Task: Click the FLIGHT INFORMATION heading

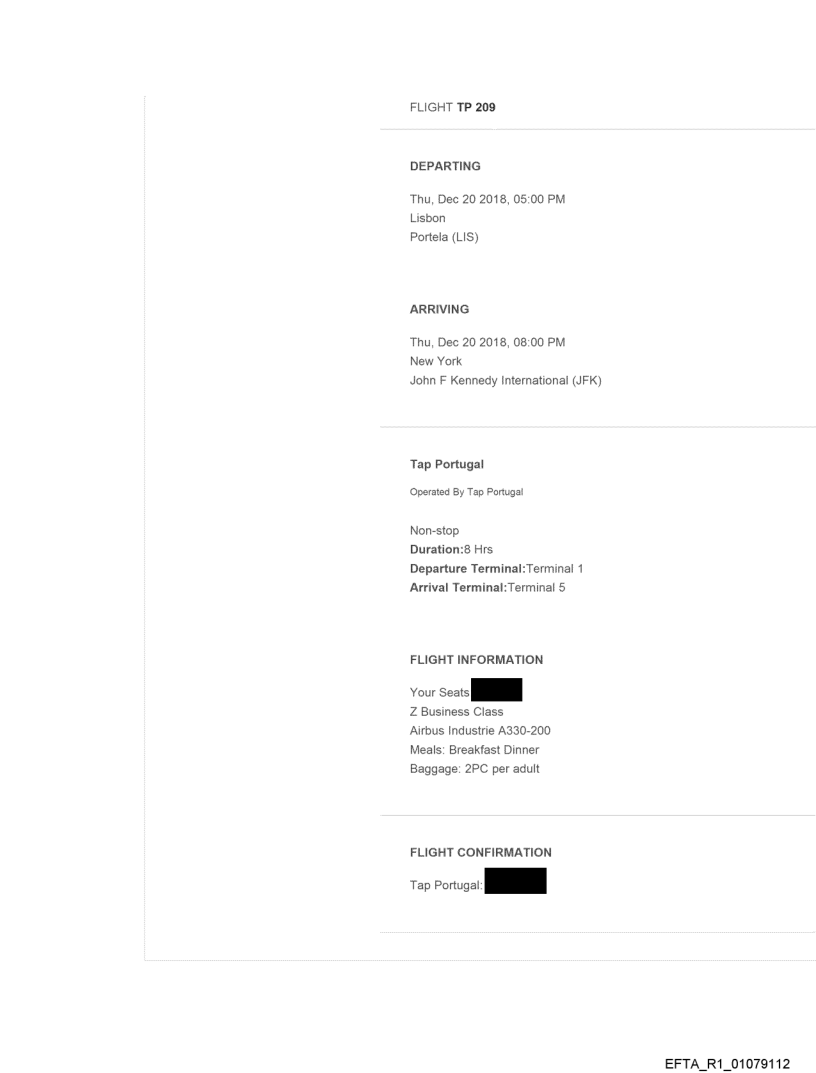Action: coord(476,660)
